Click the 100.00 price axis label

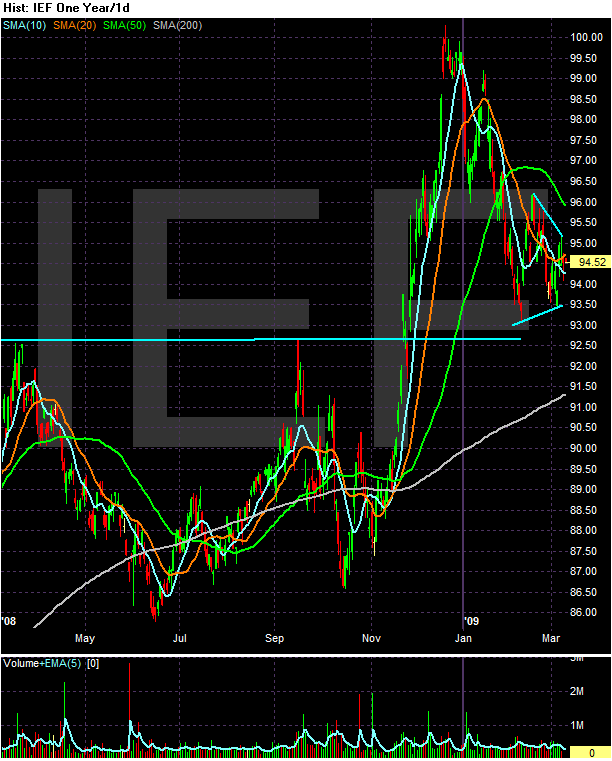tap(586, 37)
